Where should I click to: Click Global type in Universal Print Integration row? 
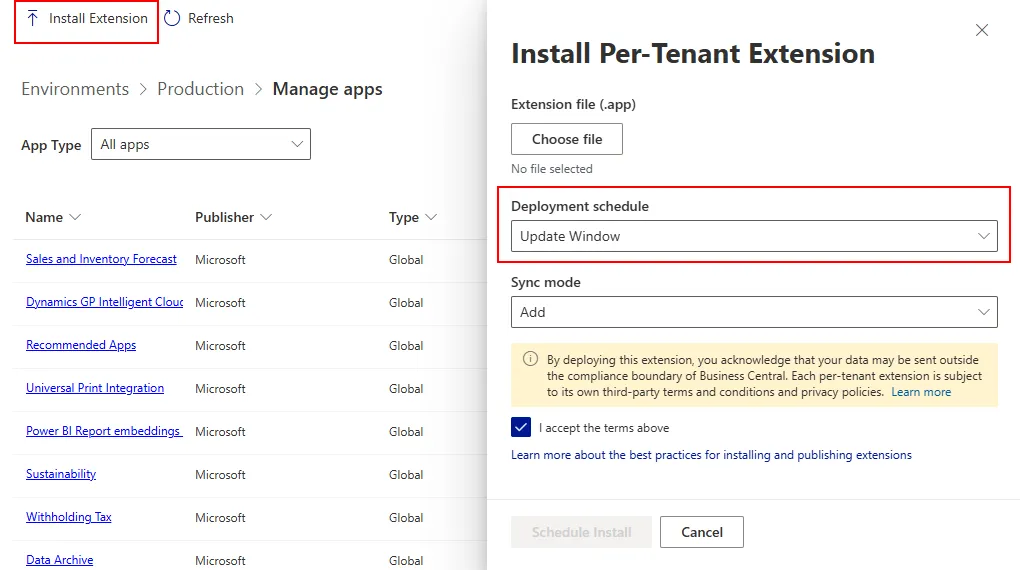tap(406, 388)
